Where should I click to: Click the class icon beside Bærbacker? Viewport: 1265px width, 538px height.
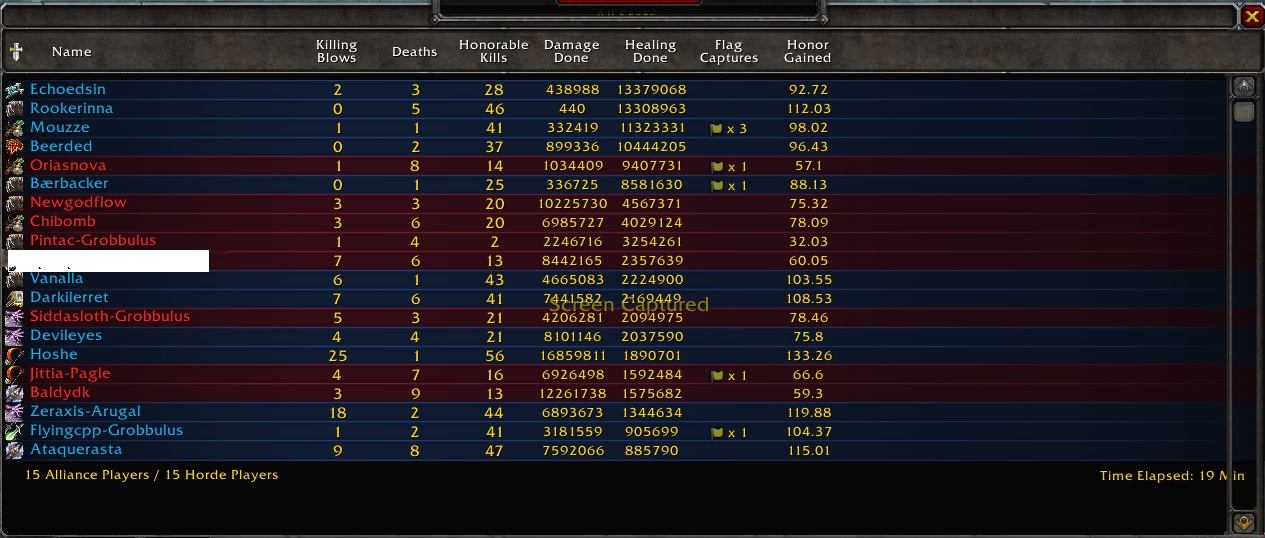14,184
